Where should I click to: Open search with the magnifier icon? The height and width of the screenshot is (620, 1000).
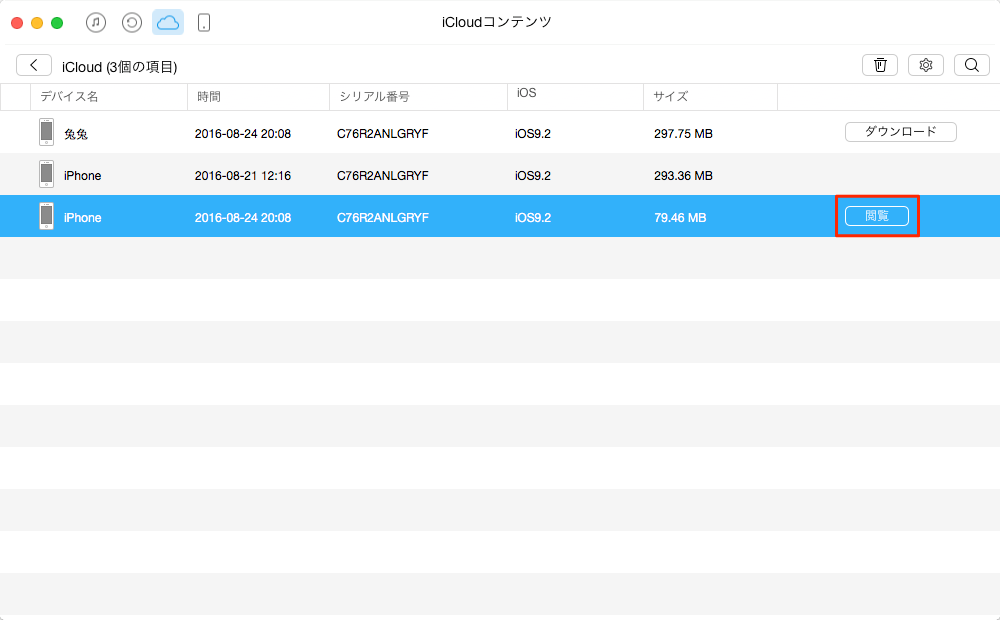tap(972, 65)
